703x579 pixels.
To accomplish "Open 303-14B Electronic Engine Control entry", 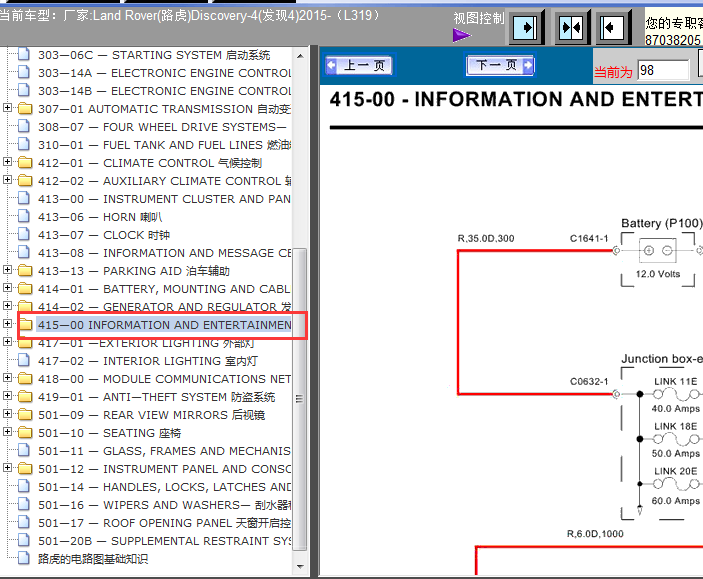I will tap(164, 91).
